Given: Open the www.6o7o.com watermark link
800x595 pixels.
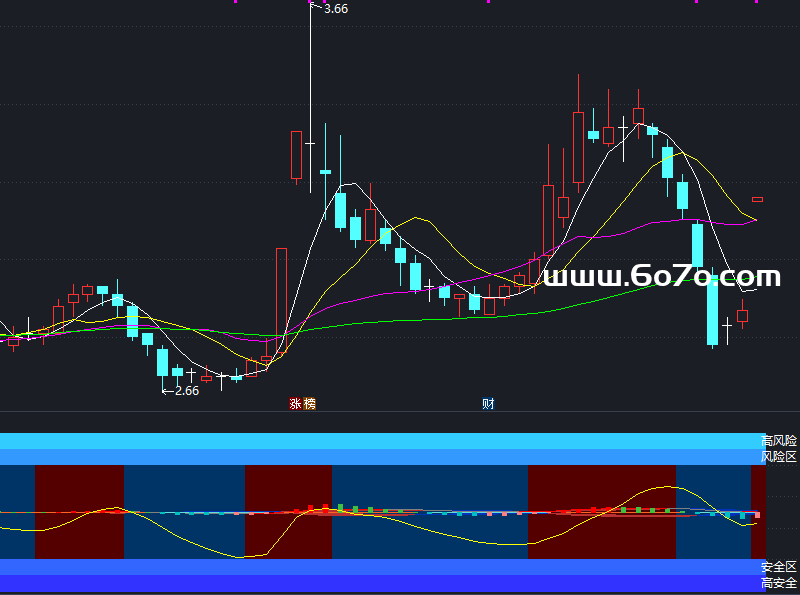Looking at the screenshot, I should coord(660,277).
